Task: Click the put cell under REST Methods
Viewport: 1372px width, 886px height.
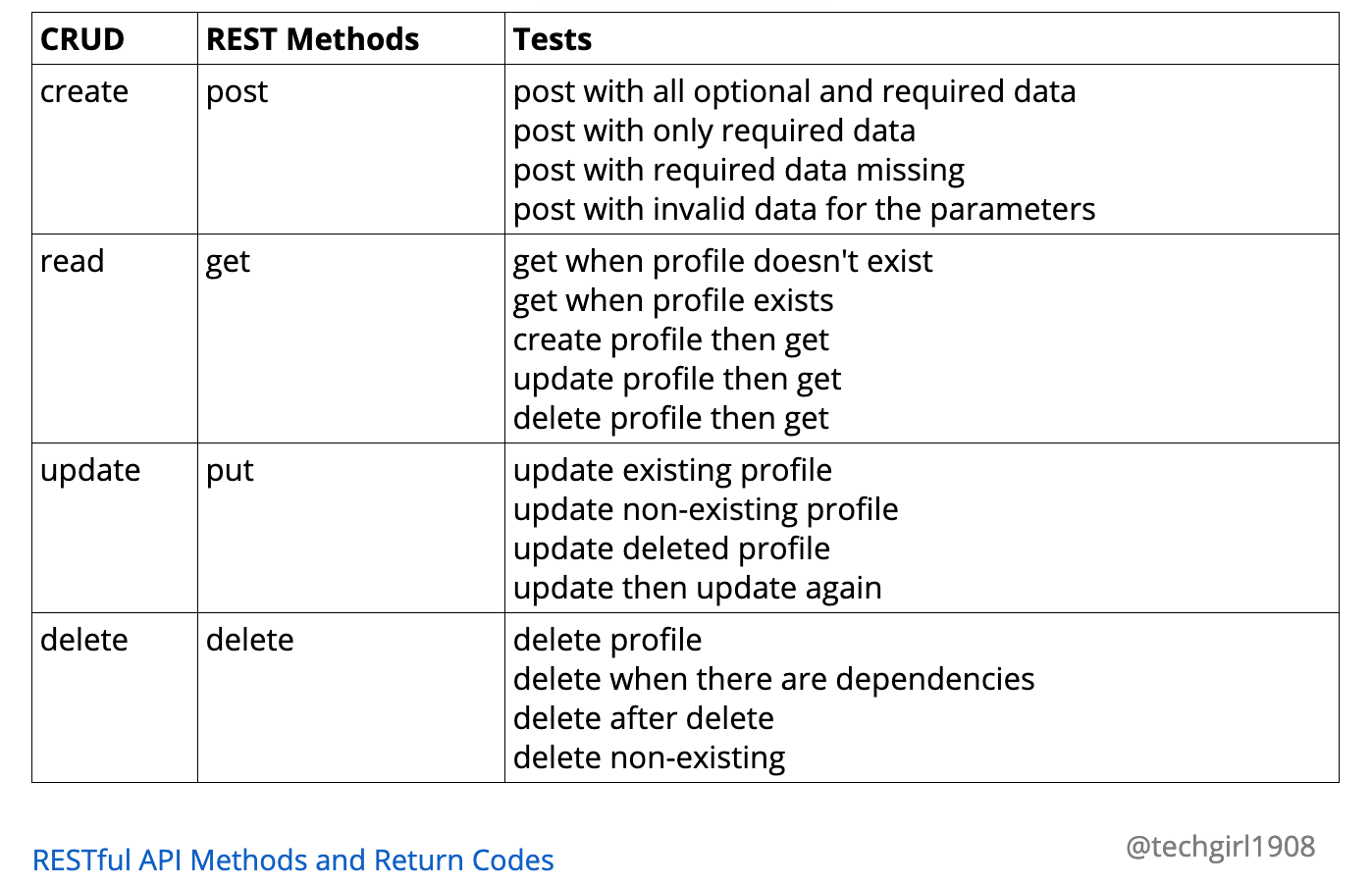Action: click(230, 471)
